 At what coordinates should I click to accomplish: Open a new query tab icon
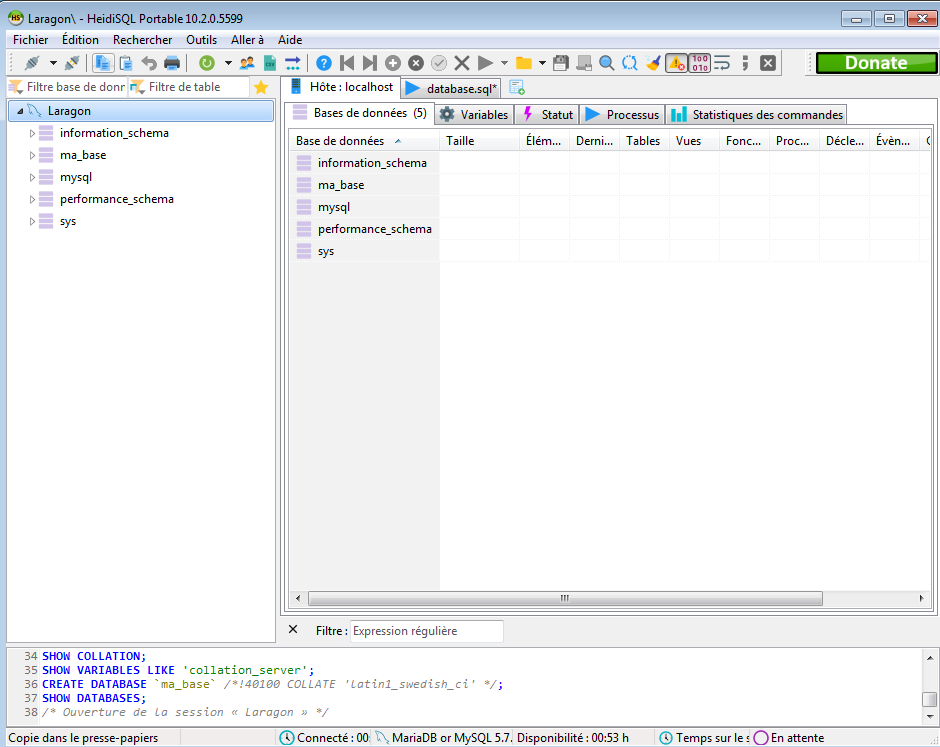click(517, 88)
